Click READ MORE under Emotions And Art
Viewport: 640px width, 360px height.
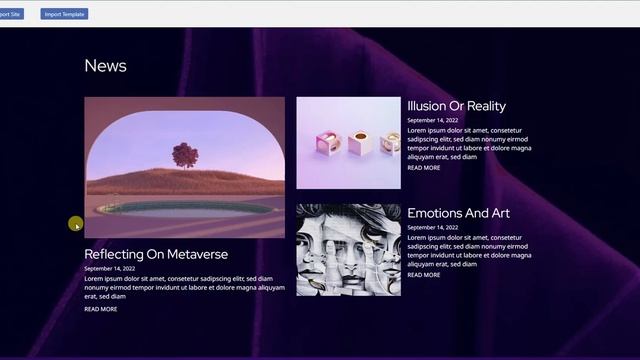click(424, 275)
